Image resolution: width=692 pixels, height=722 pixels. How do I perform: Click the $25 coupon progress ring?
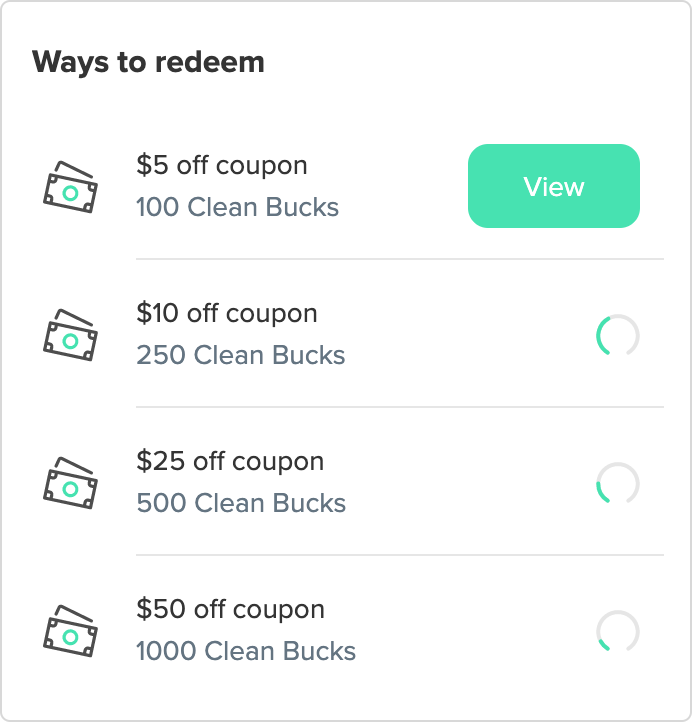(617, 483)
